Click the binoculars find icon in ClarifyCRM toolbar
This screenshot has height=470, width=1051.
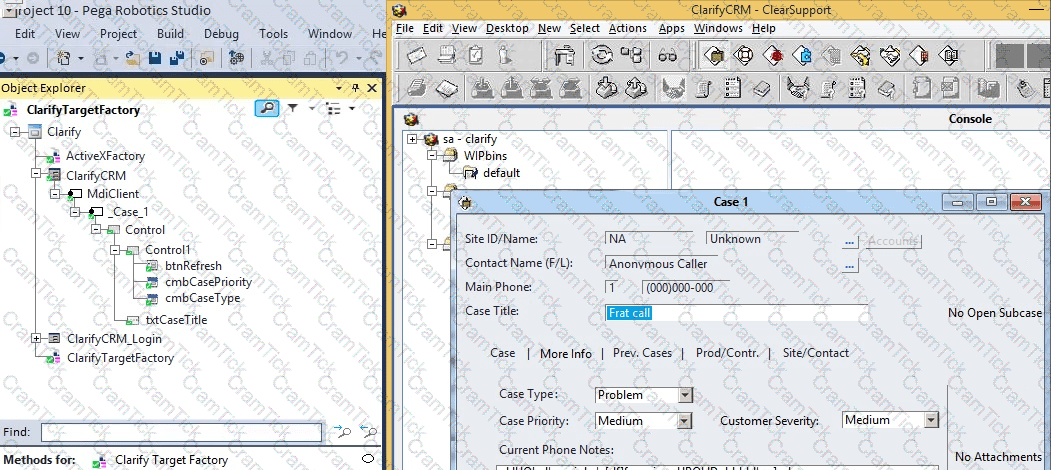668,56
